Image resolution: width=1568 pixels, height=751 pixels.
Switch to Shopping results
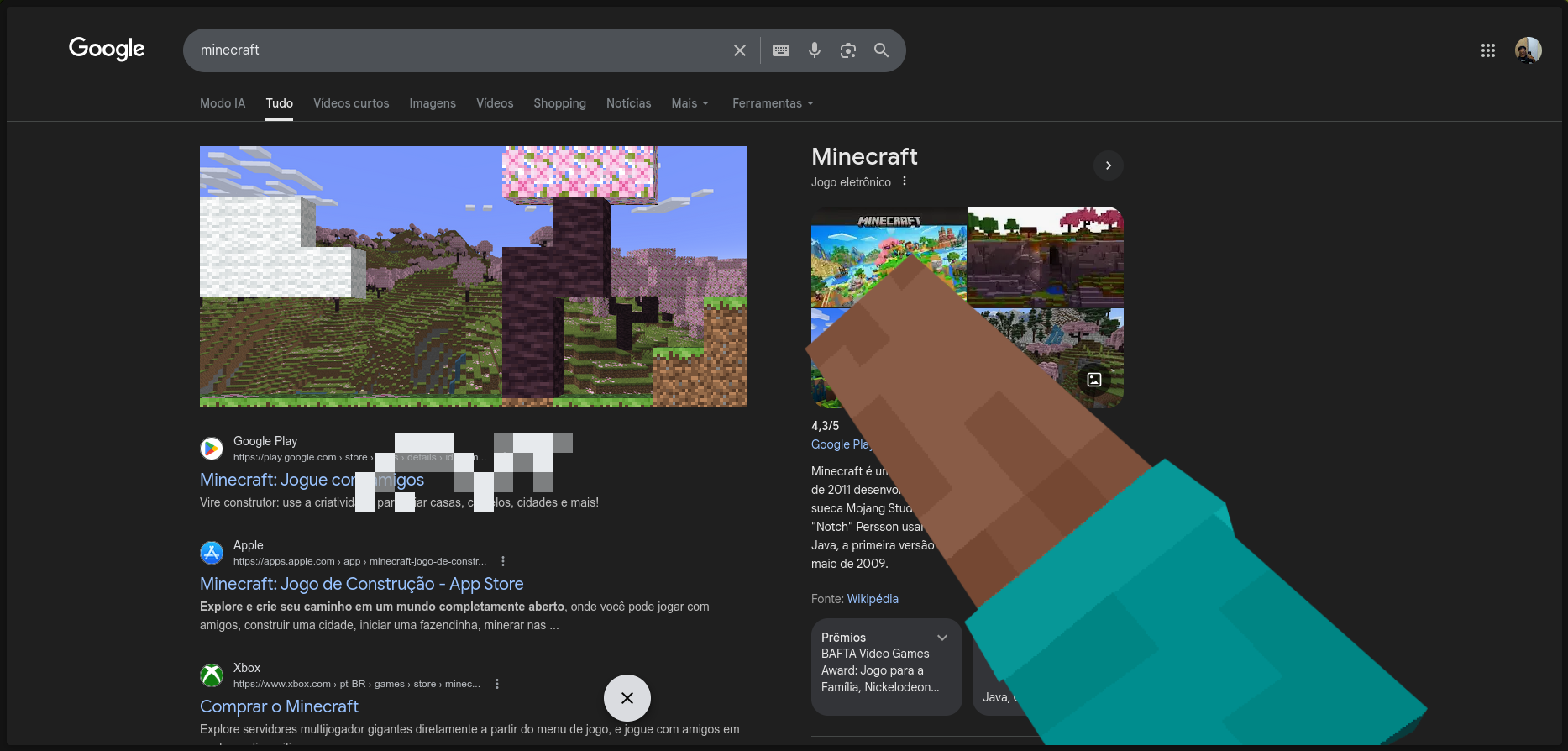[560, 103]
